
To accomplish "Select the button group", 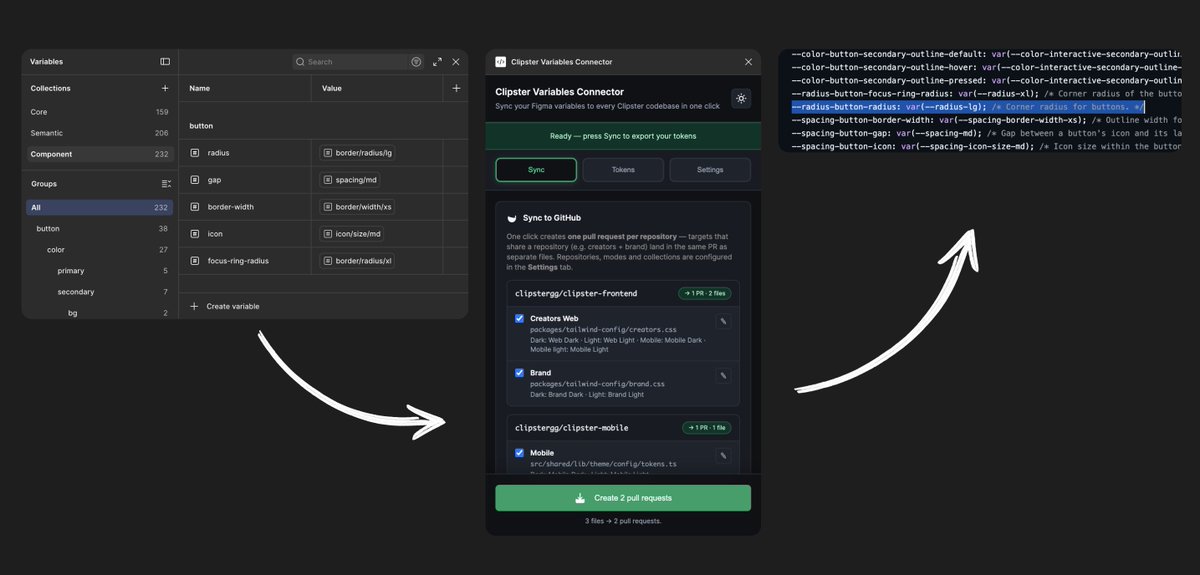I will point(99,228).
